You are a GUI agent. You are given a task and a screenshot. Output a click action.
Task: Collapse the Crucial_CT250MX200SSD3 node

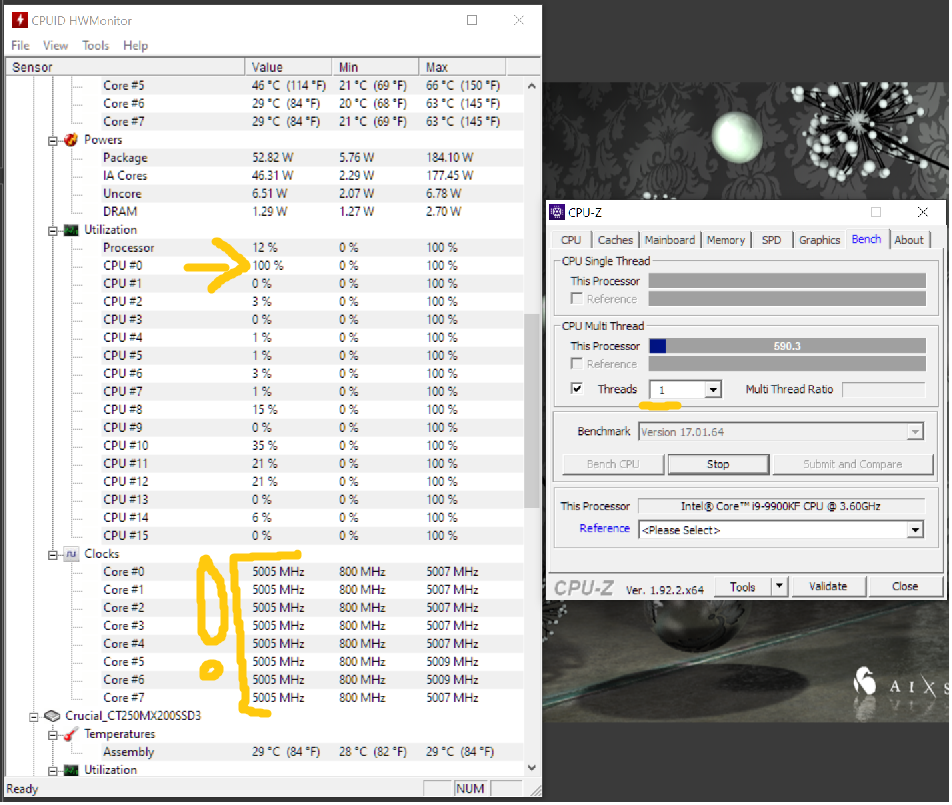pos(34,717)
